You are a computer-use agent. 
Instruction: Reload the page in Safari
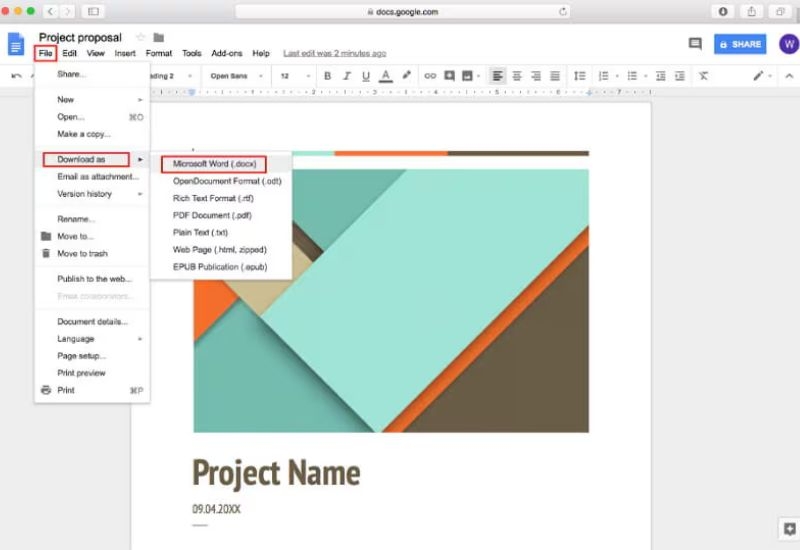[x=562, y=12]
